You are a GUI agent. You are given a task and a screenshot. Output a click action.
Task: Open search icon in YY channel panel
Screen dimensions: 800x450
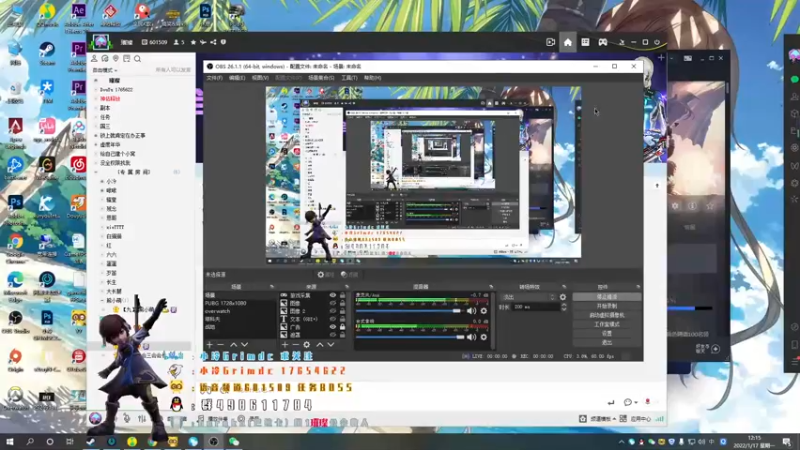pos(137,59)
